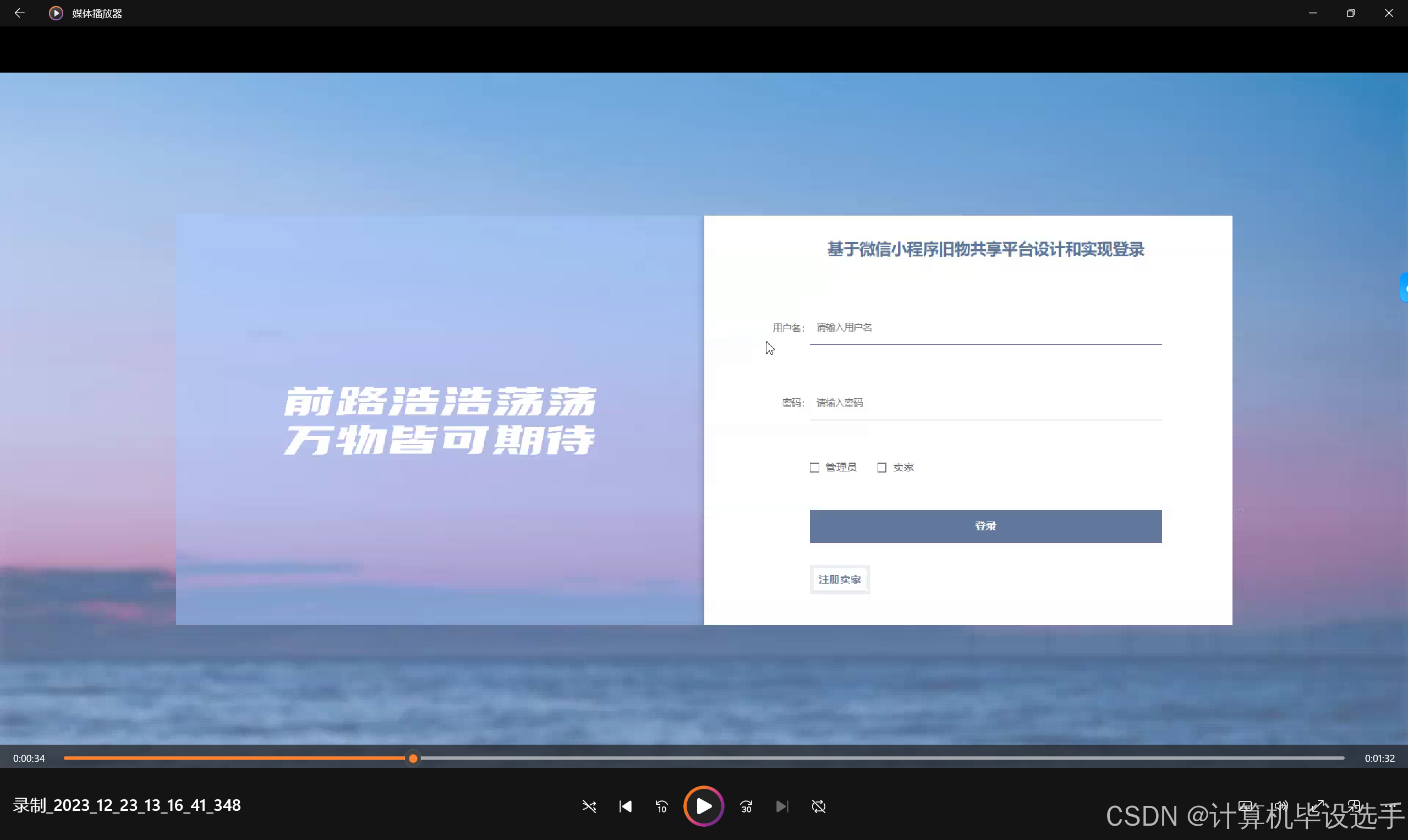Image resolution: width=1408 pixels, height=840 pixels.
Task: Open the volume control
Action: (x=1280, y=805)
